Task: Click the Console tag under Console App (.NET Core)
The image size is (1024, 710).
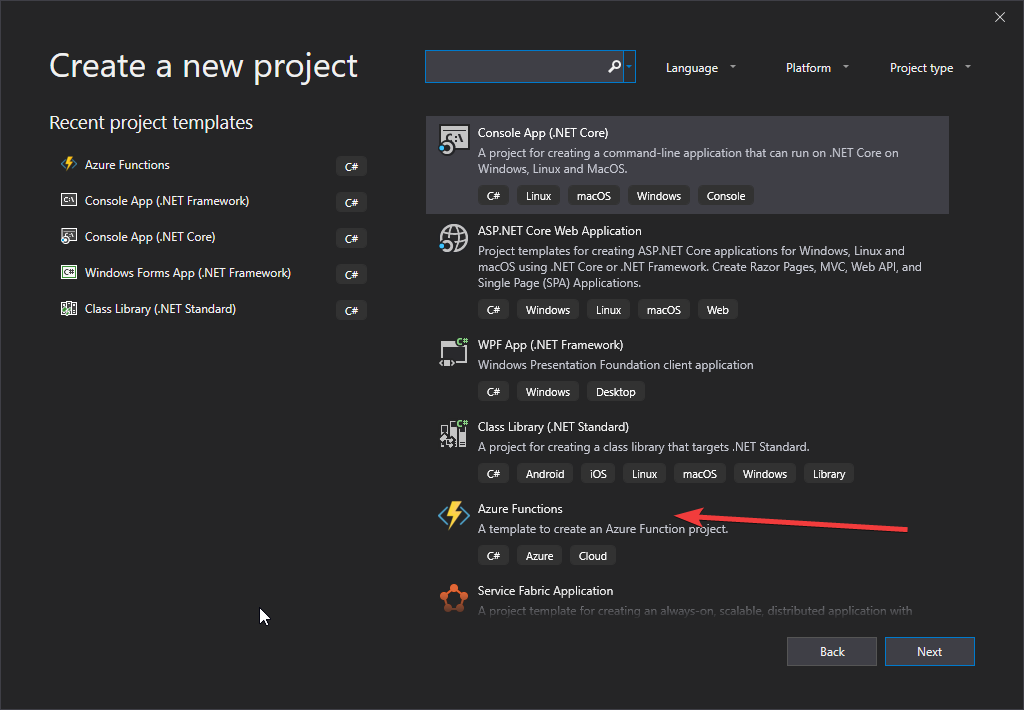Action: pyautogui.click(x=726, y=196)
